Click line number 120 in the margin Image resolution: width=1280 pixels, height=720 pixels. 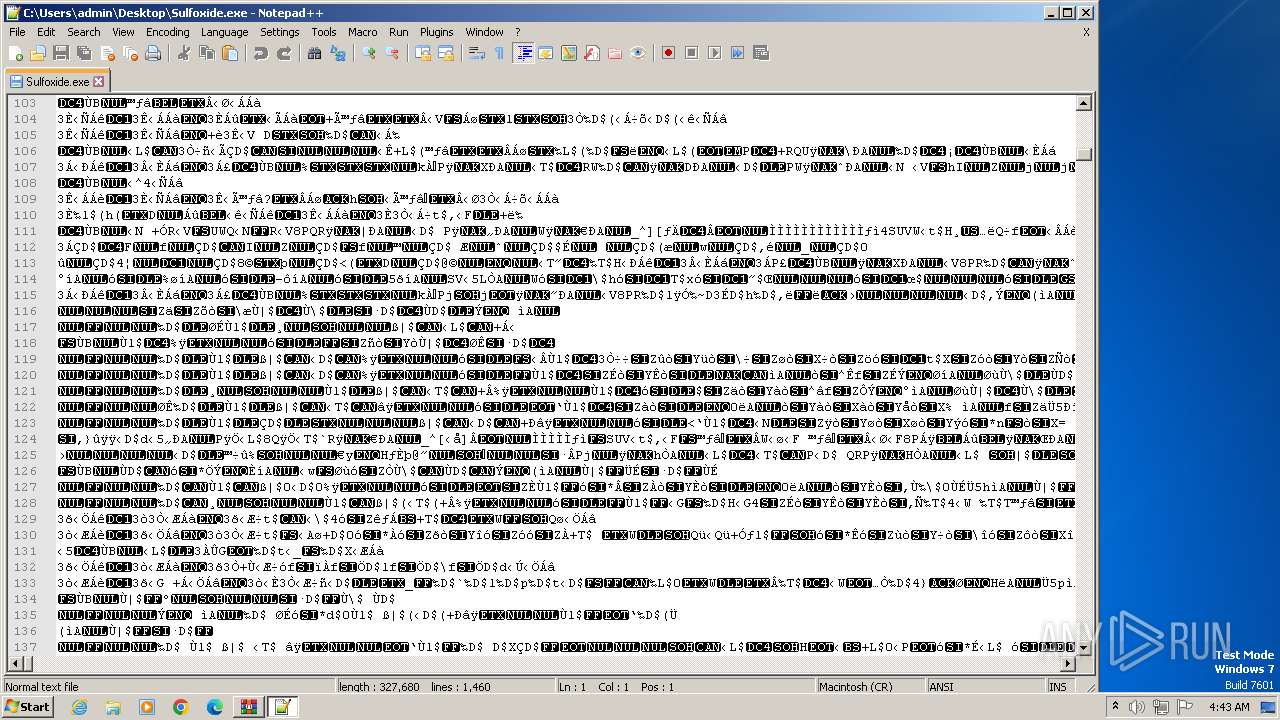click(25, 374)
